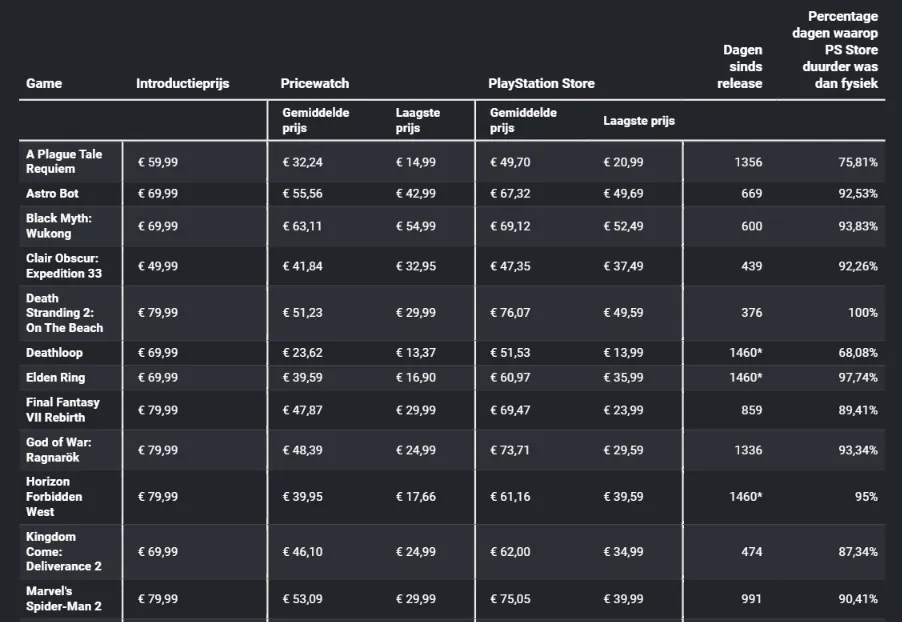Click Kingdom Come: Deliverance 2 title
The width and height of the screenshot is (902, 622).
click(x=64, y=551)
